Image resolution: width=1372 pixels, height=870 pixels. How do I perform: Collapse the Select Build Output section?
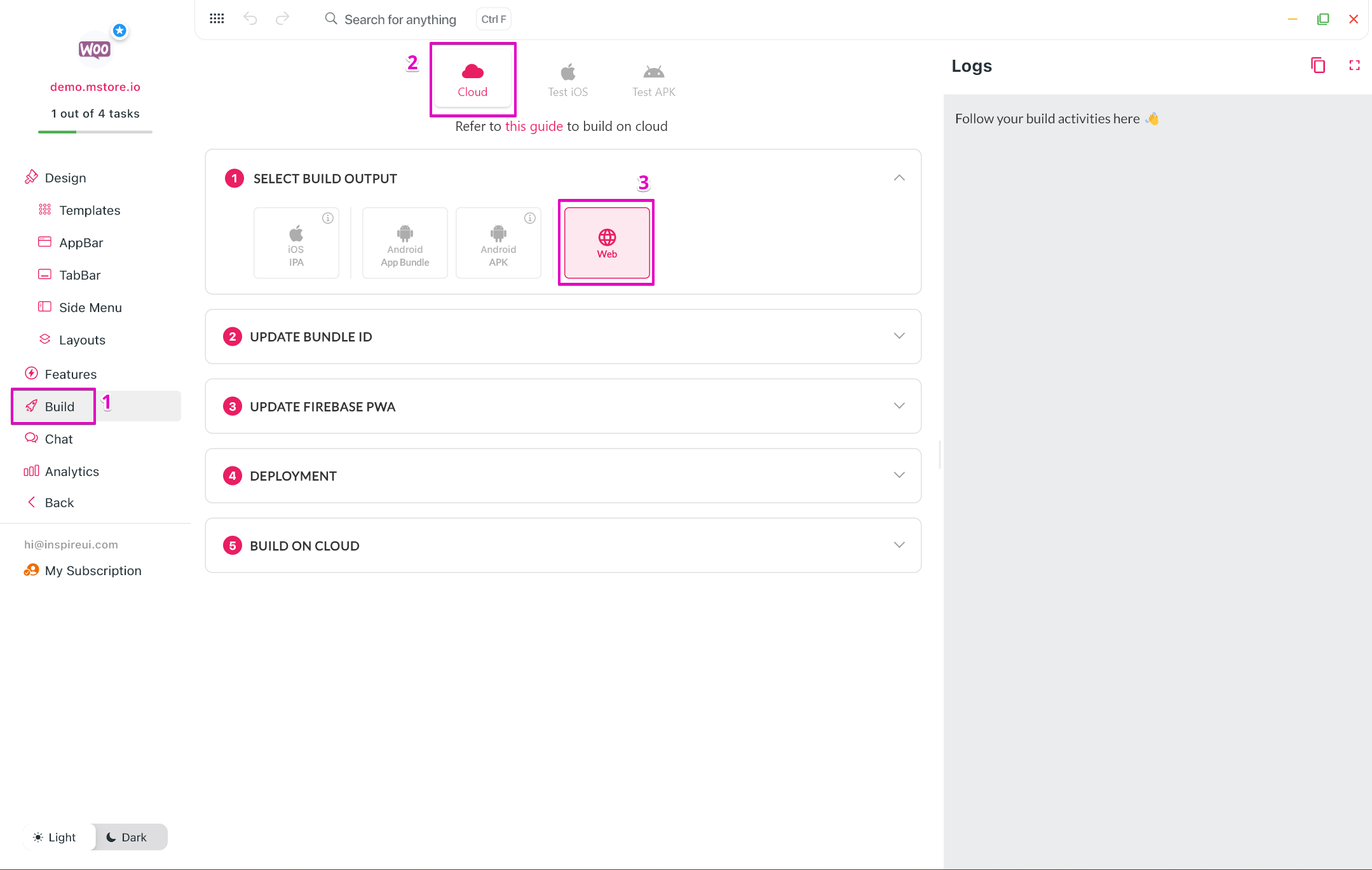pyautogui.click(x=899, y=178)
